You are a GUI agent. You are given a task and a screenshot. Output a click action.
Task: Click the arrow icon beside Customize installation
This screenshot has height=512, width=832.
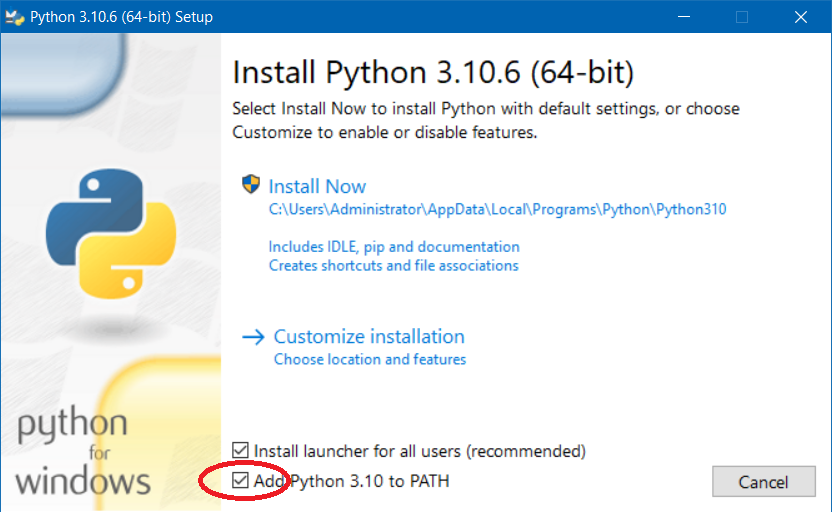(x=253, y=337)
